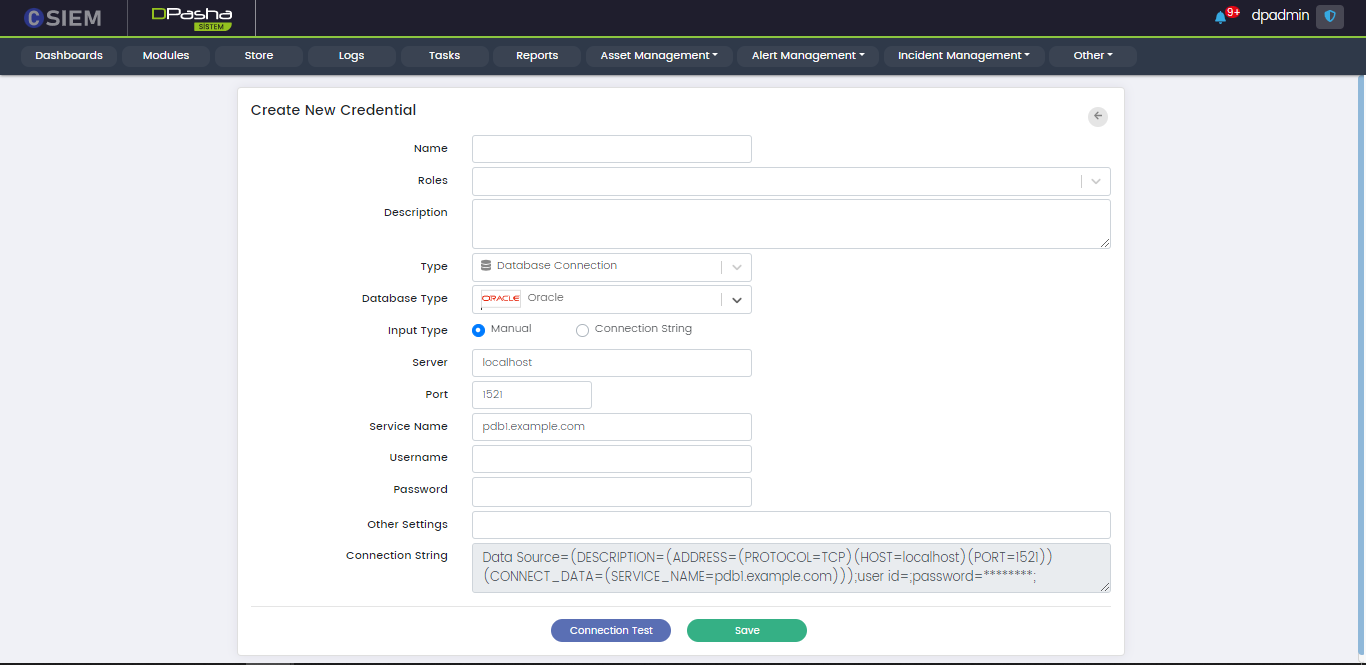Click the shield icon beside dpadmin
The height and width of the screenshot is (665, 1366).
coord(1329,16)
